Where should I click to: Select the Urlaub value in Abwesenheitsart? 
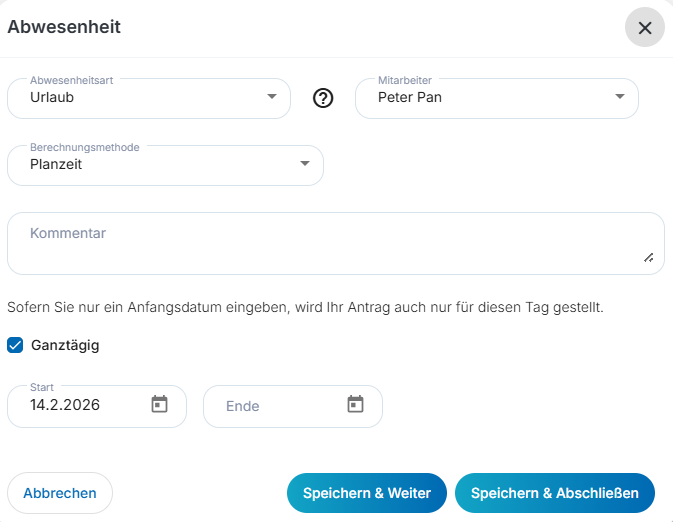pos(52,98)
